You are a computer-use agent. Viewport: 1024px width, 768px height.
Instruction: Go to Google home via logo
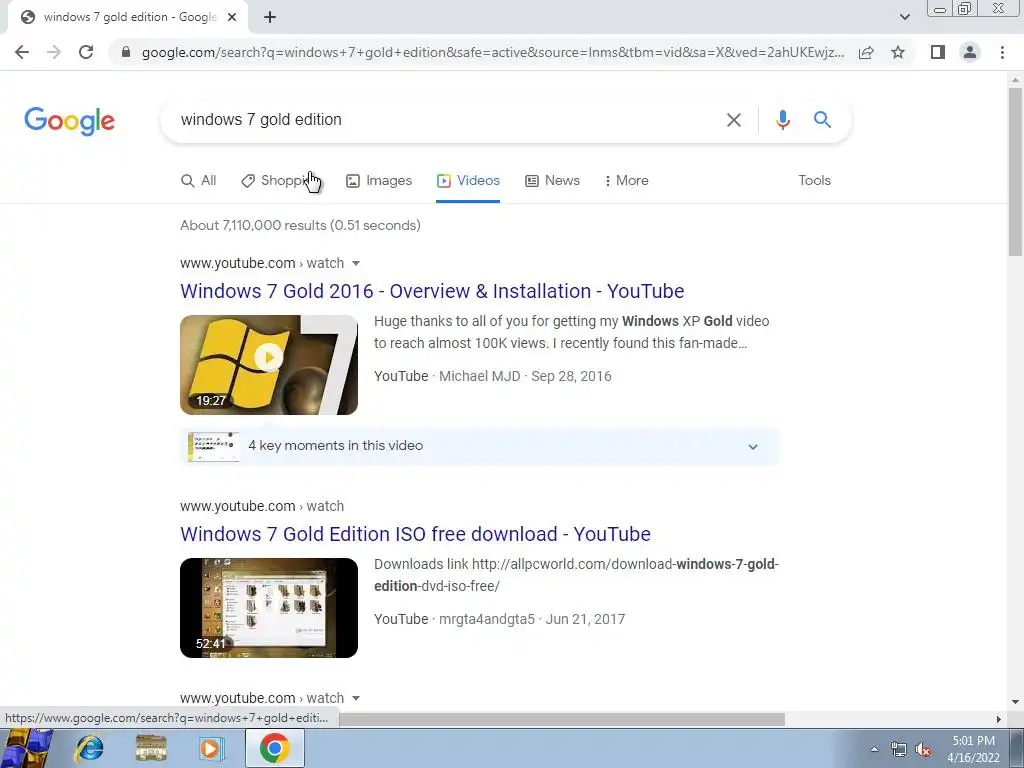point(69,121)
